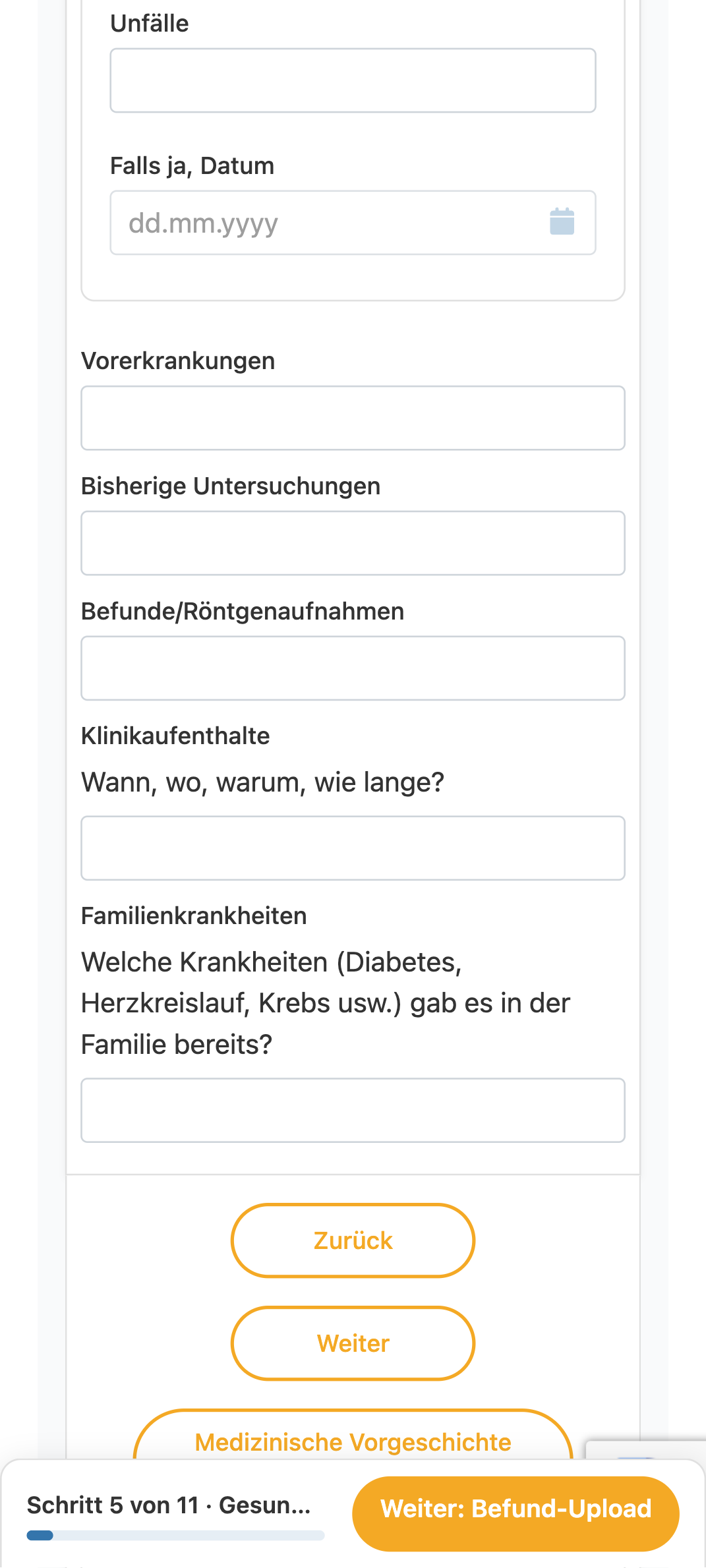Click the Unfälle field label
This screenshot has height=1568, width=706.
(x=150, y=24)
